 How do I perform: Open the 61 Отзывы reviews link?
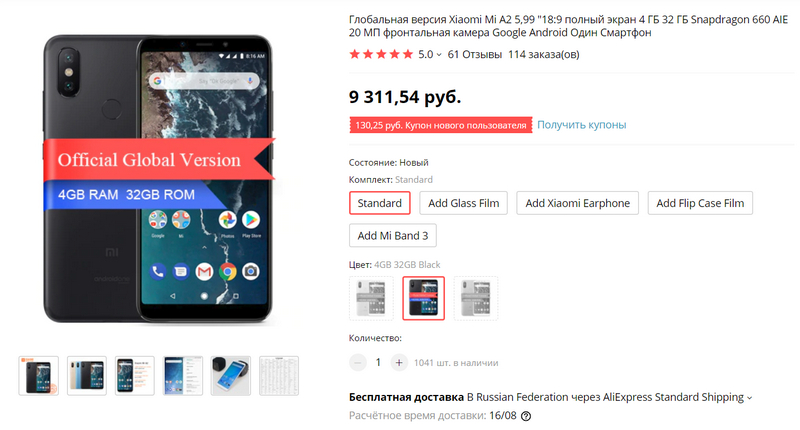pyautogui.click(x=474, y=55)
